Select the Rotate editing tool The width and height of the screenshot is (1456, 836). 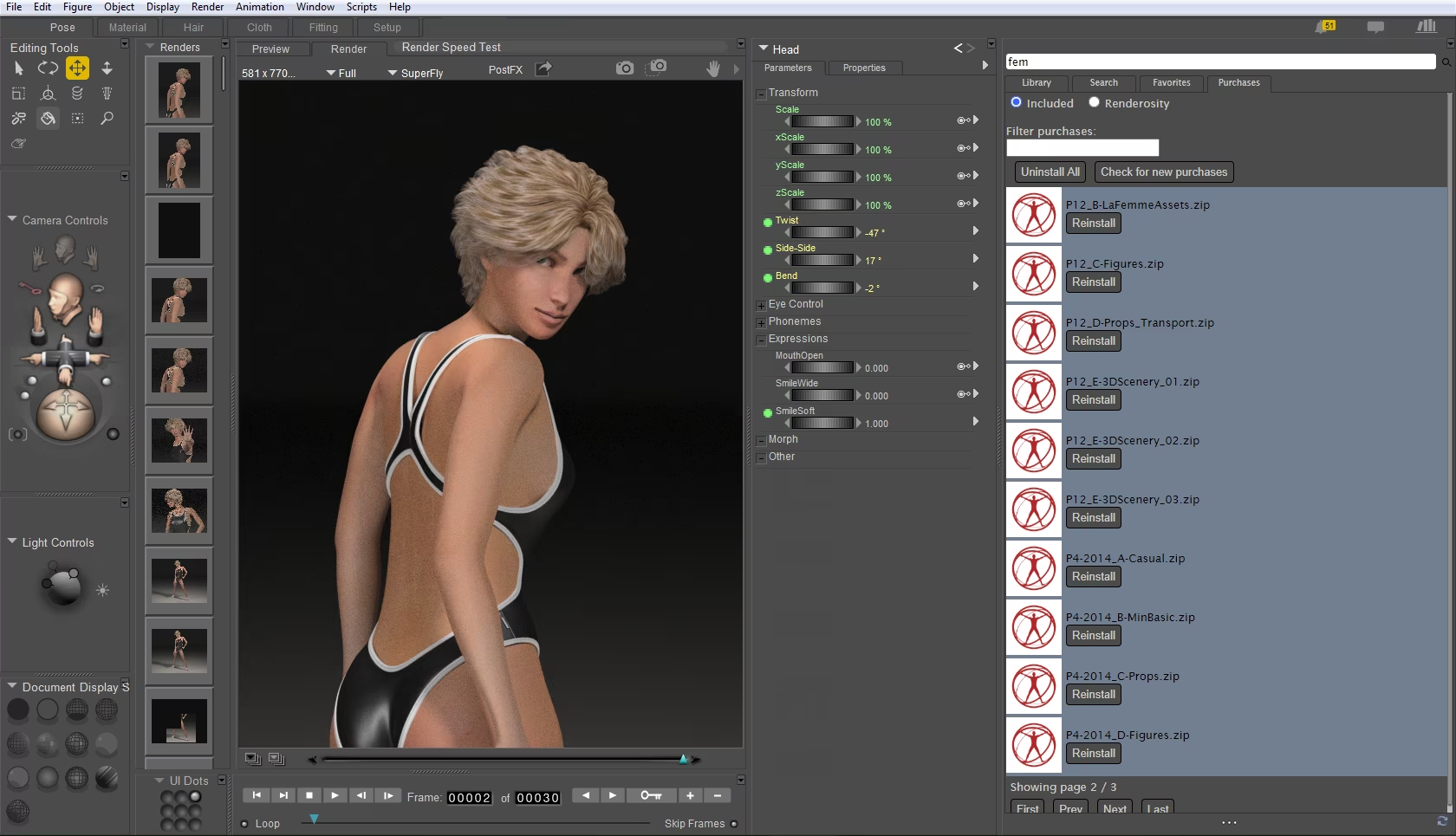(48, 68)
